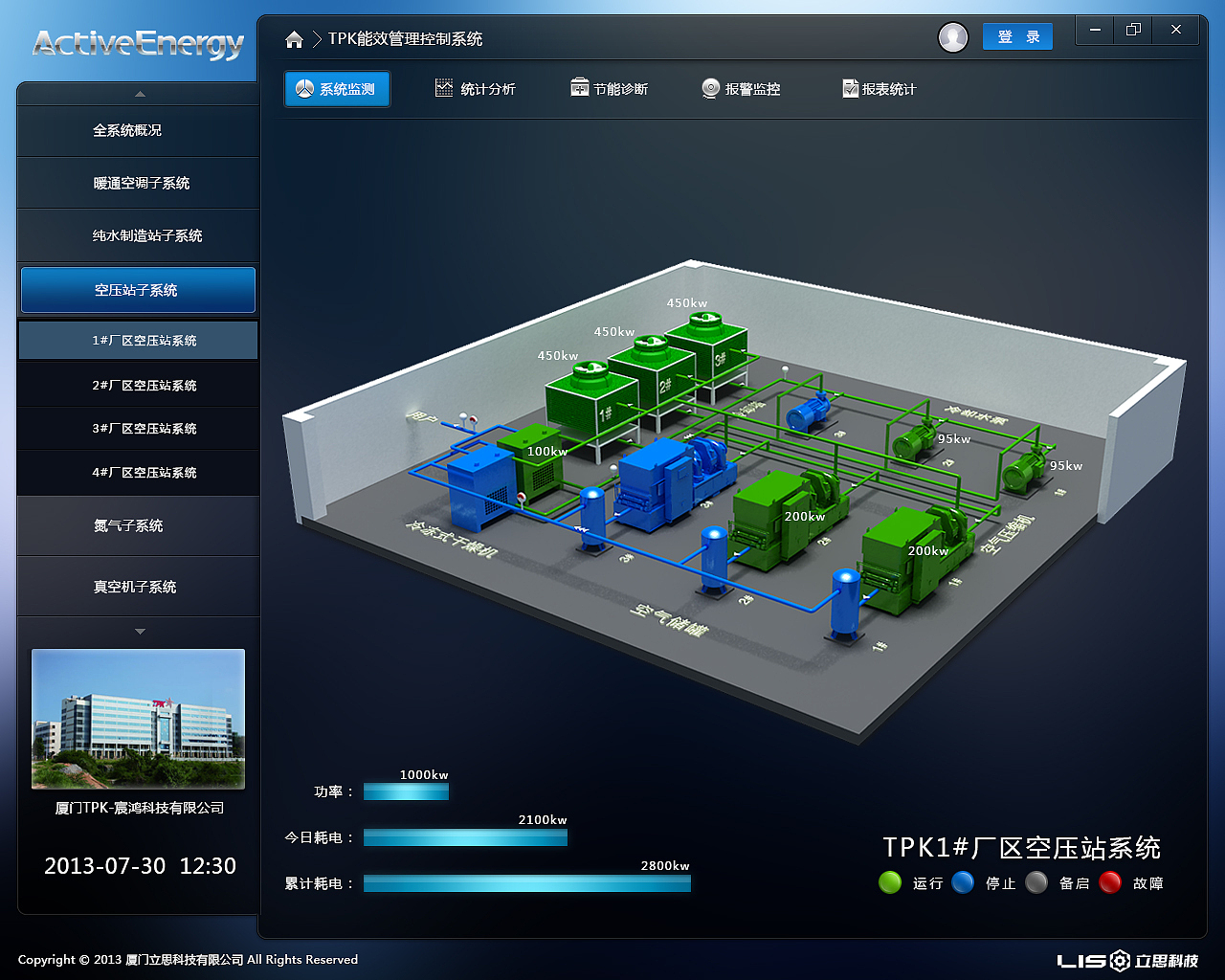
Task: Open 纯水制造站子系统 menu item
Action: click(x=139, y=235)
